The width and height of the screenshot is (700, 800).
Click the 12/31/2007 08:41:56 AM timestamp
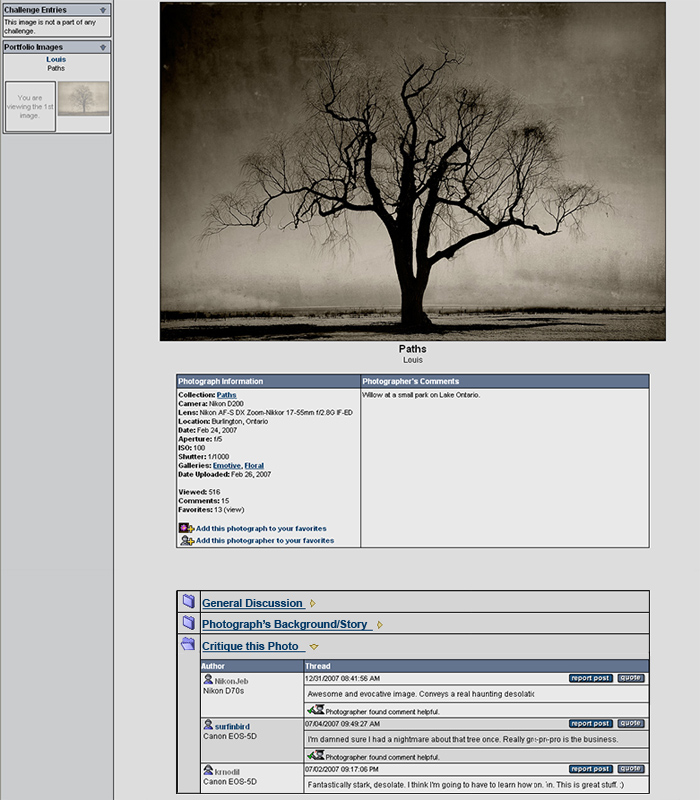[x=342, y=679]
